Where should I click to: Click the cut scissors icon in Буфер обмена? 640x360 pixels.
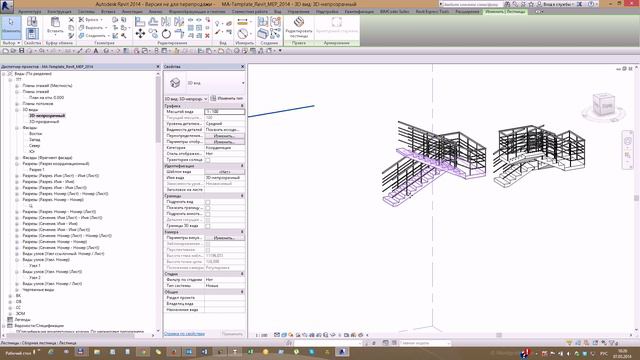point(71,20)
